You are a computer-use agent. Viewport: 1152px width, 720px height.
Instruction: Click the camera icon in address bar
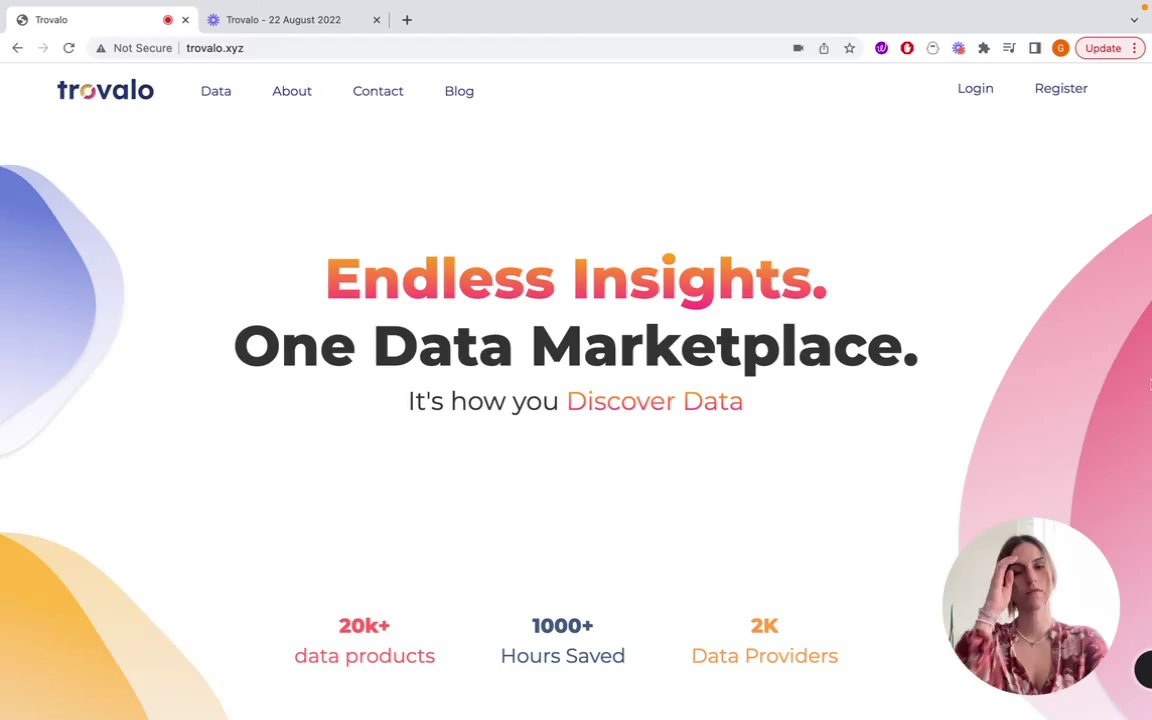[x=798, y=48]
